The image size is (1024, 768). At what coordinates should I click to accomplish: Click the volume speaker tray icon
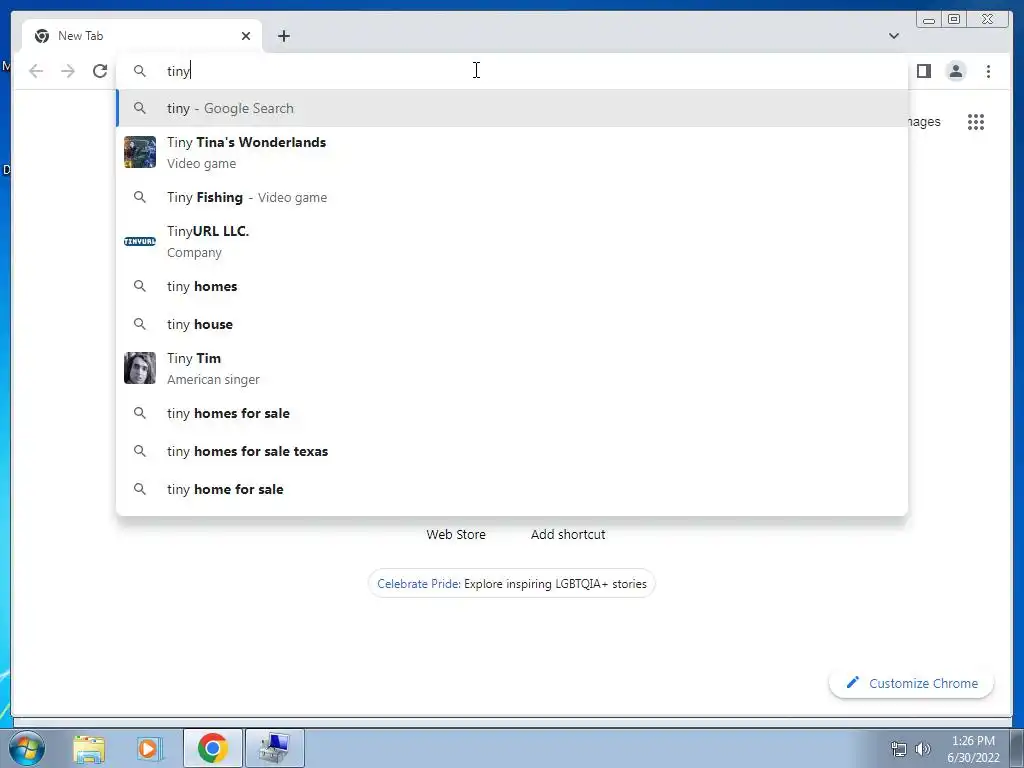(923, 748)
